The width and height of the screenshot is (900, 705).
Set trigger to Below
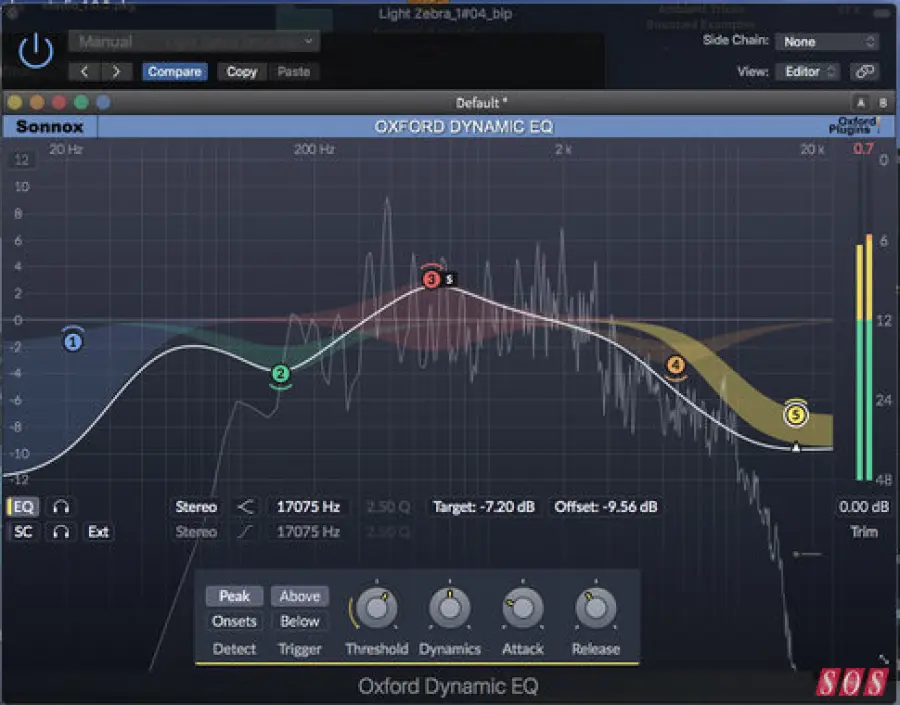(x=299, y=621)
